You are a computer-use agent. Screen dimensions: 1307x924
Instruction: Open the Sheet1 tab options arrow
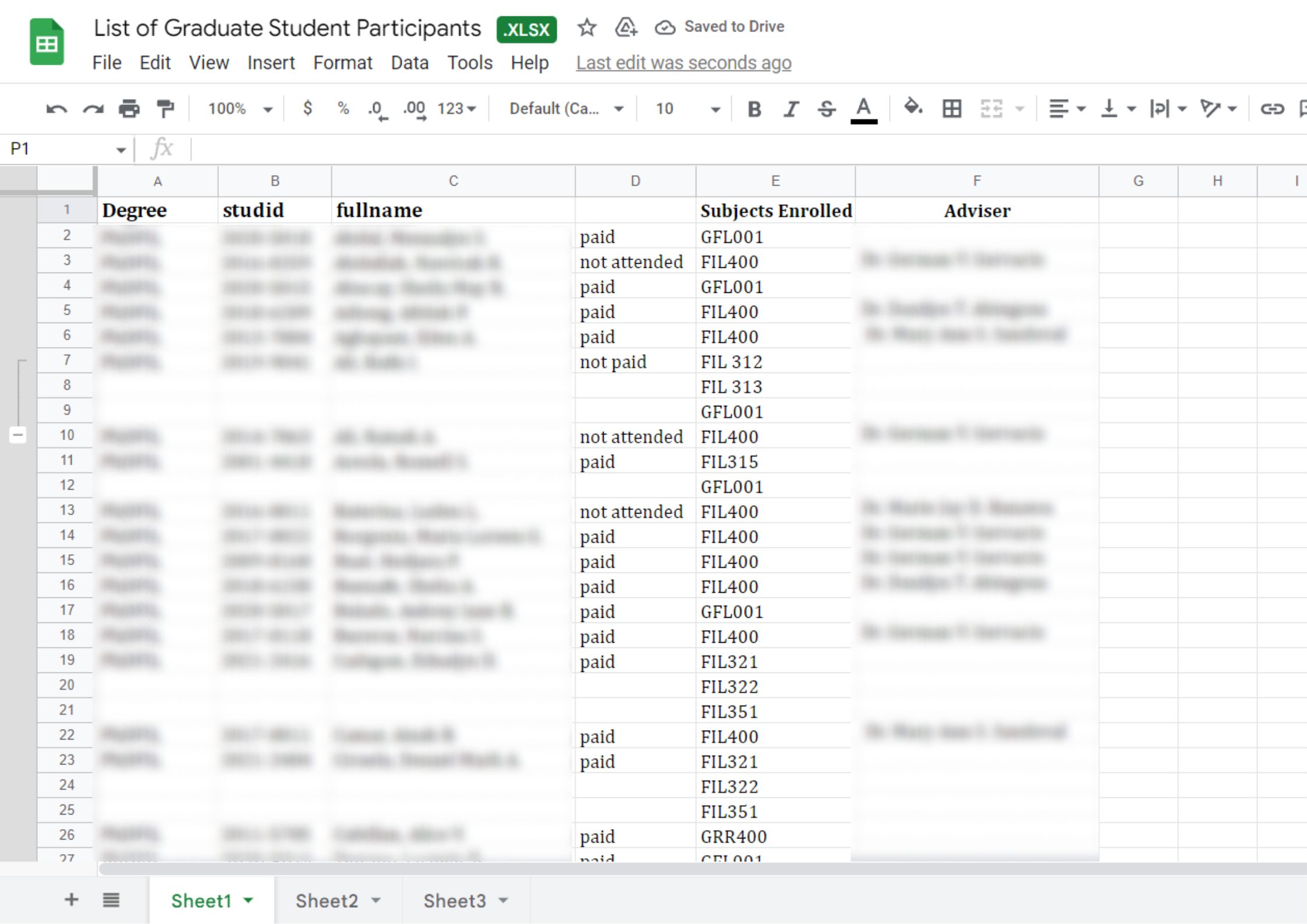click(249, 900)
